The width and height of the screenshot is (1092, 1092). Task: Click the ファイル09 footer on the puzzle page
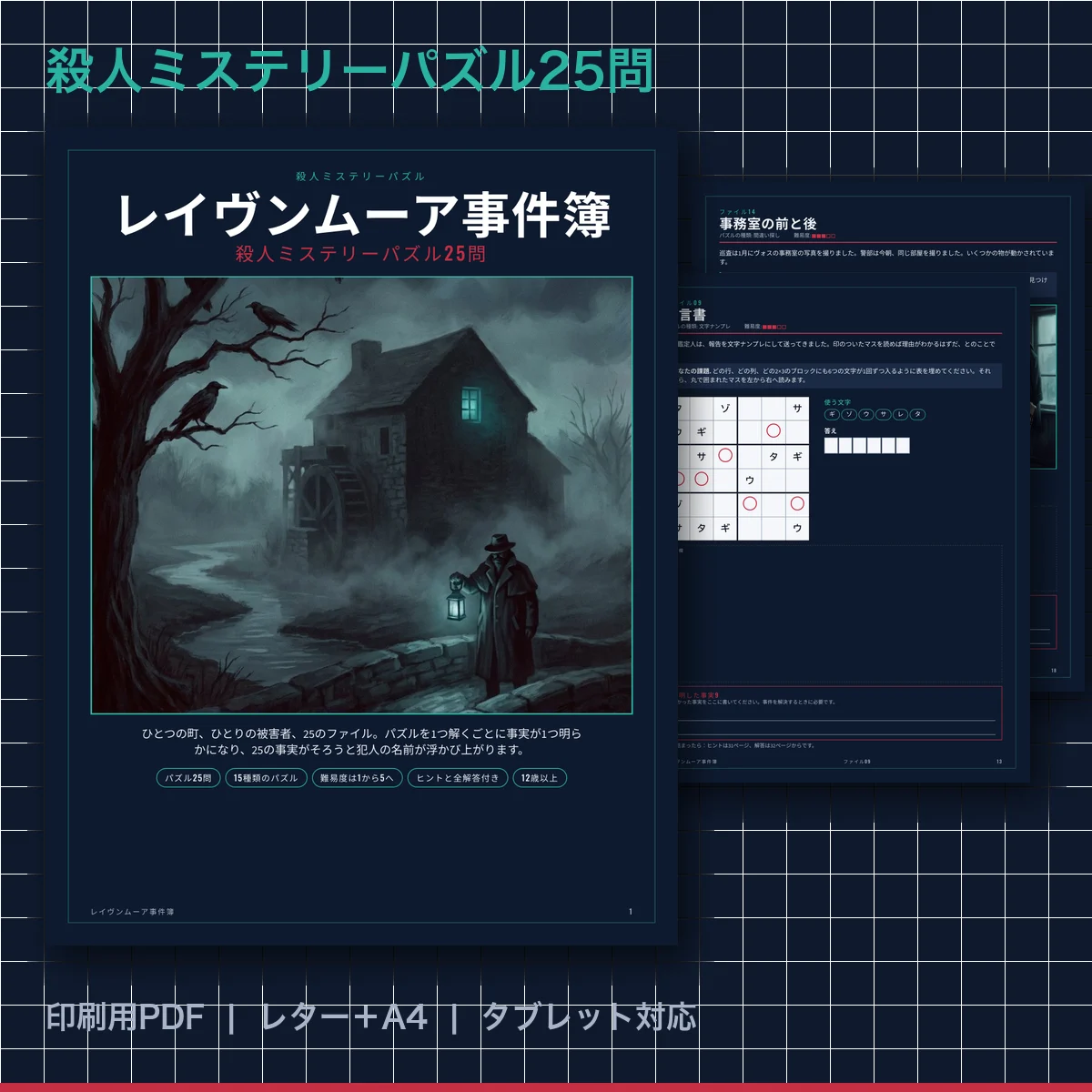[x=857, y=762]
